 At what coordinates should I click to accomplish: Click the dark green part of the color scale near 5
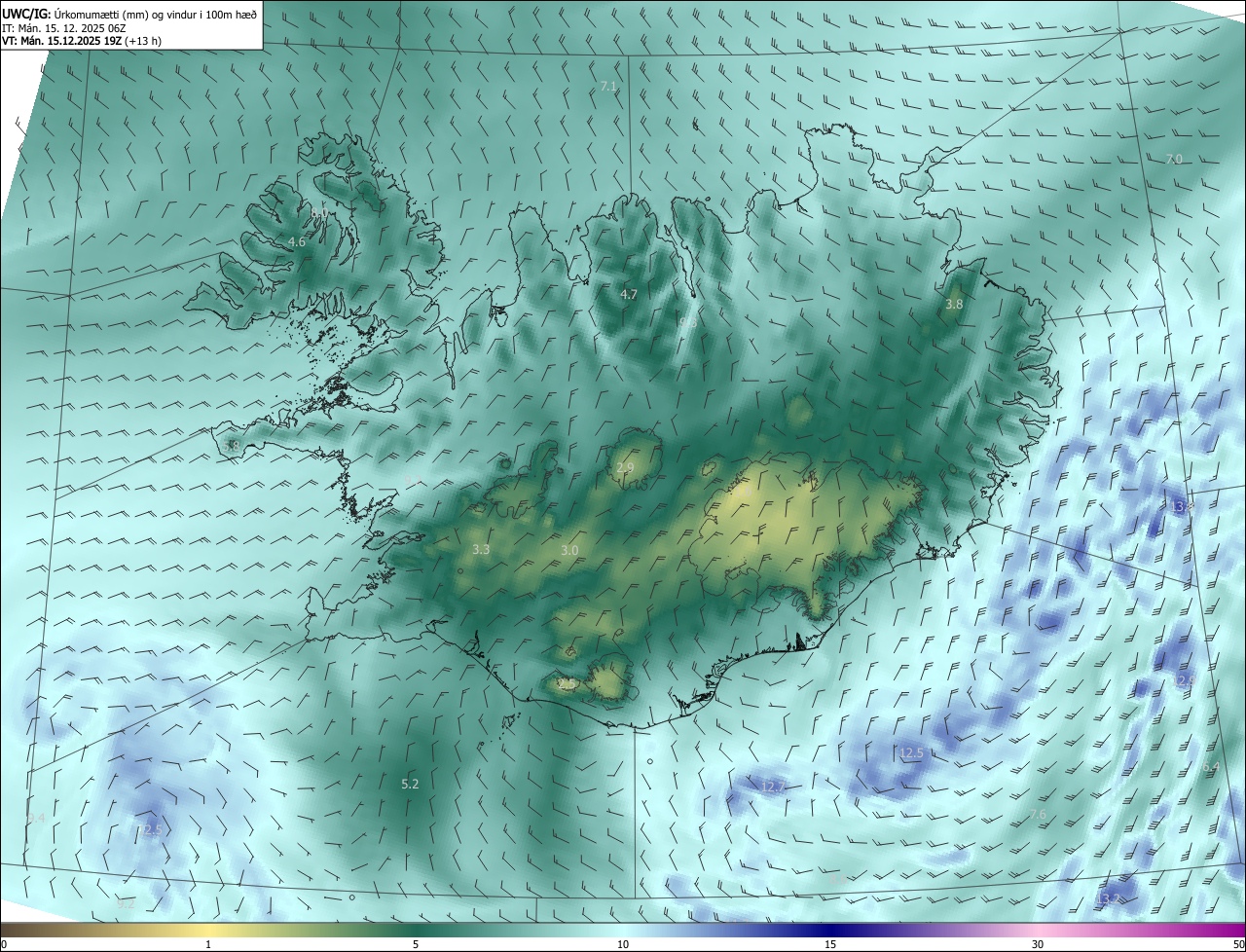point(416,930)
